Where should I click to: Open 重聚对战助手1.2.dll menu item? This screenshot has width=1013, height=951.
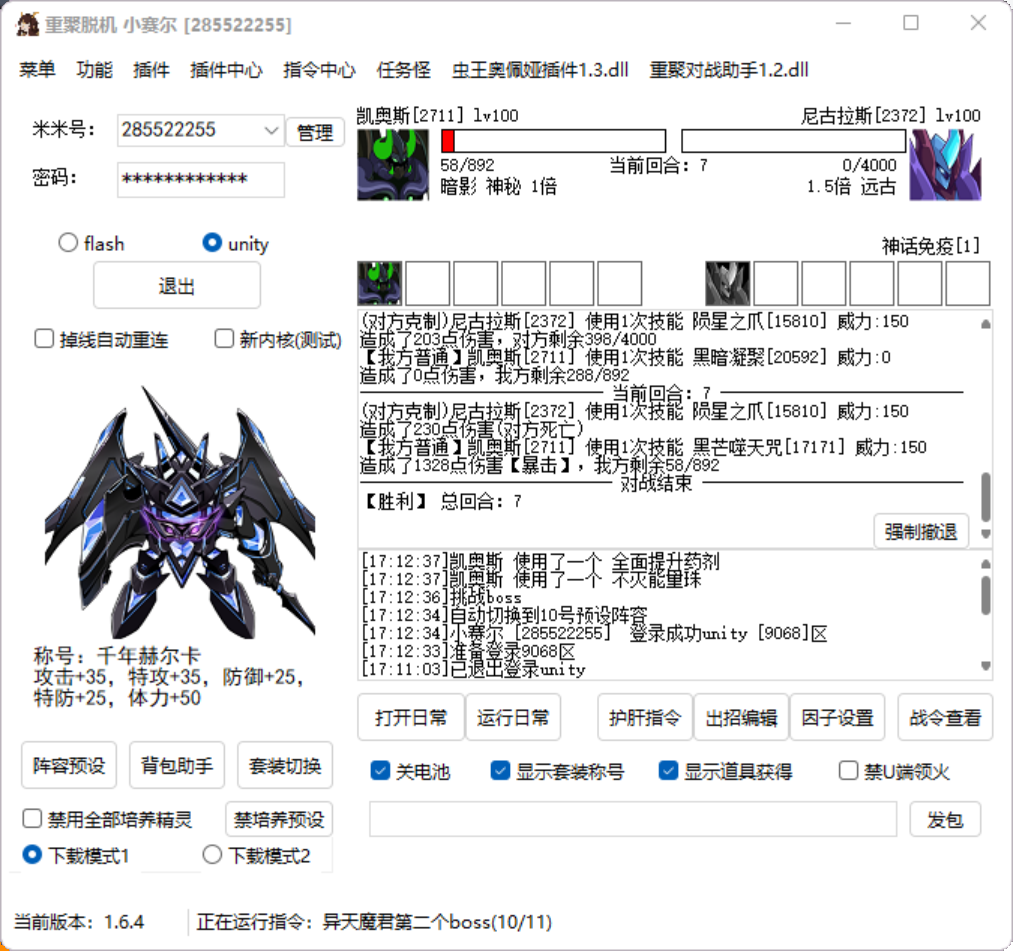pyautogui.click(x=729, y=70)
